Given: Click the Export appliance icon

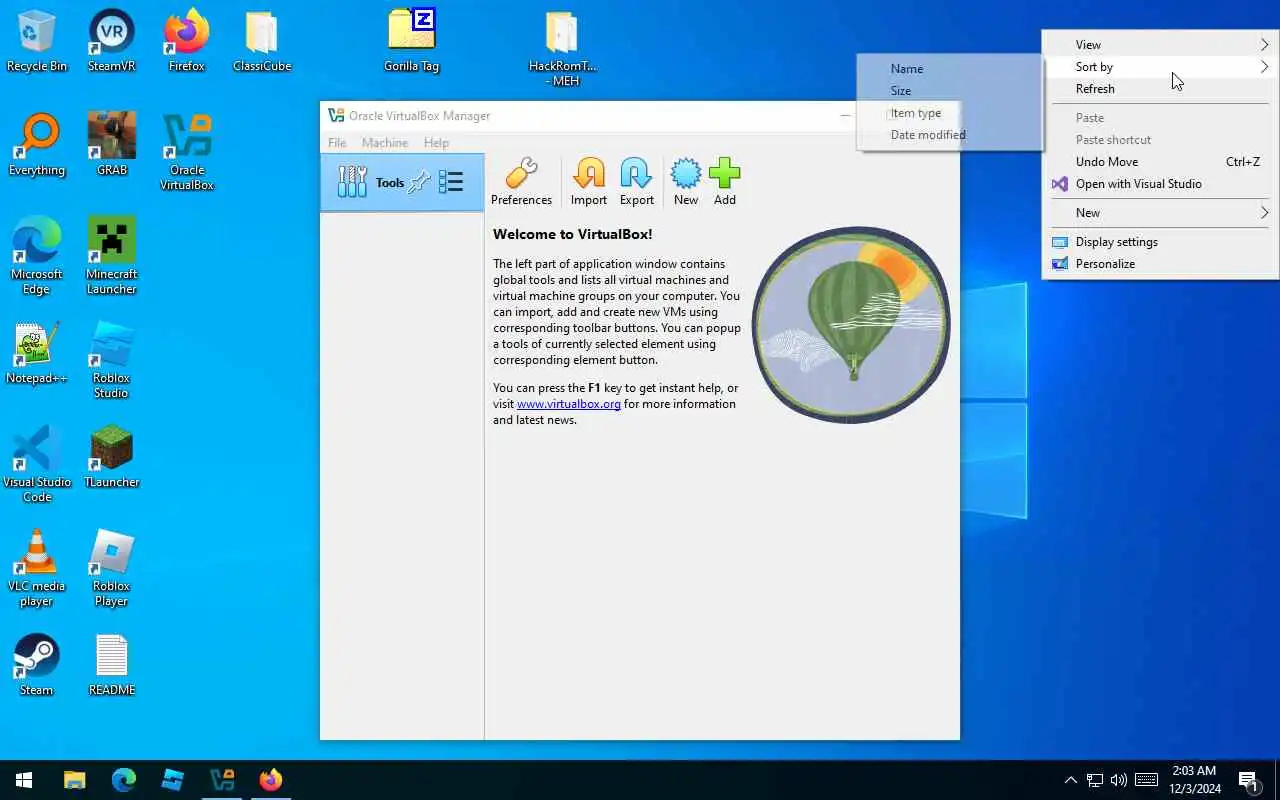Looking at the screenshot, I should click(637, 182).
